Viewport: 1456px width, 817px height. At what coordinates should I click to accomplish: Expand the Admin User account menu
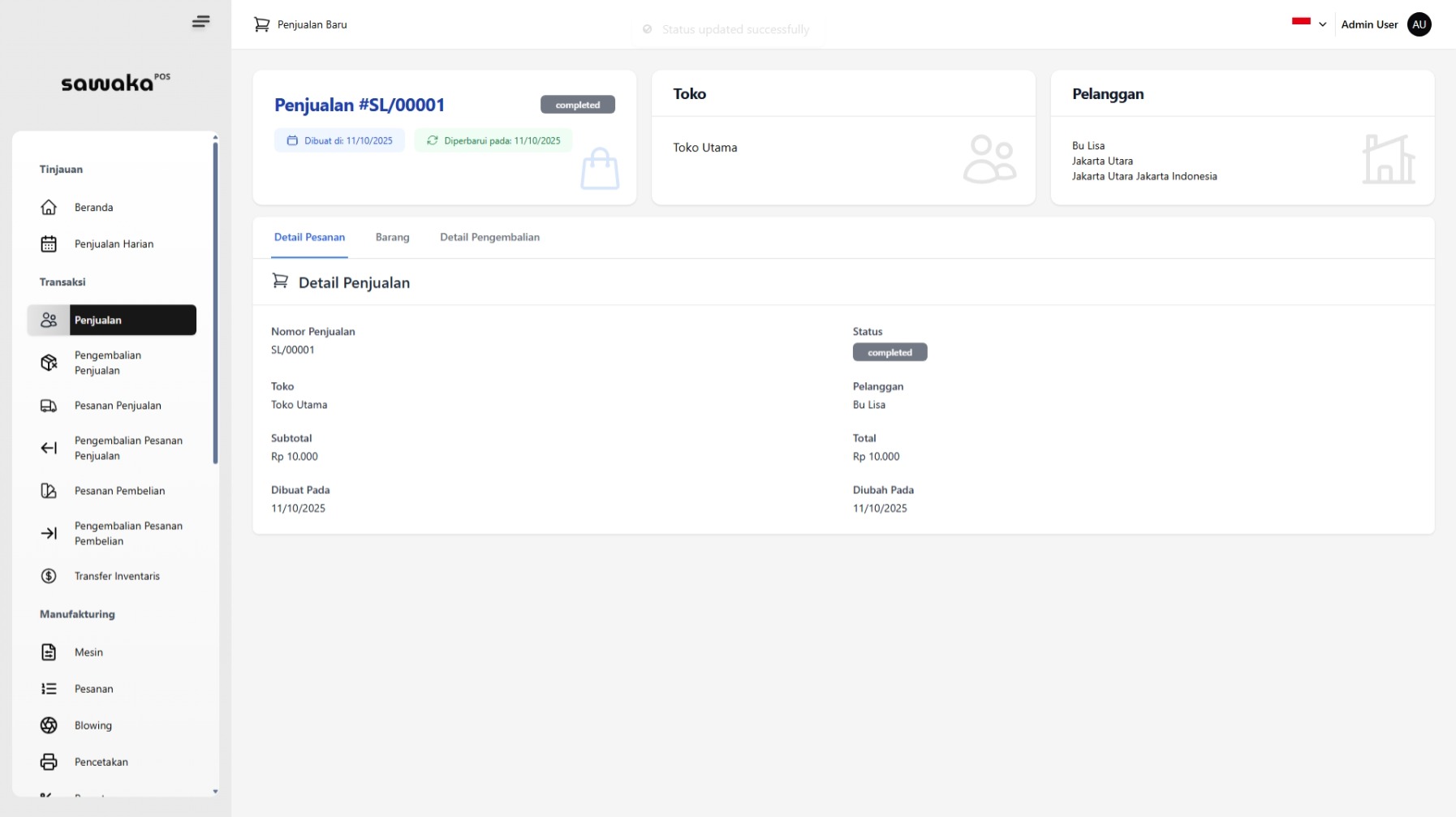tap(1369, 24)
